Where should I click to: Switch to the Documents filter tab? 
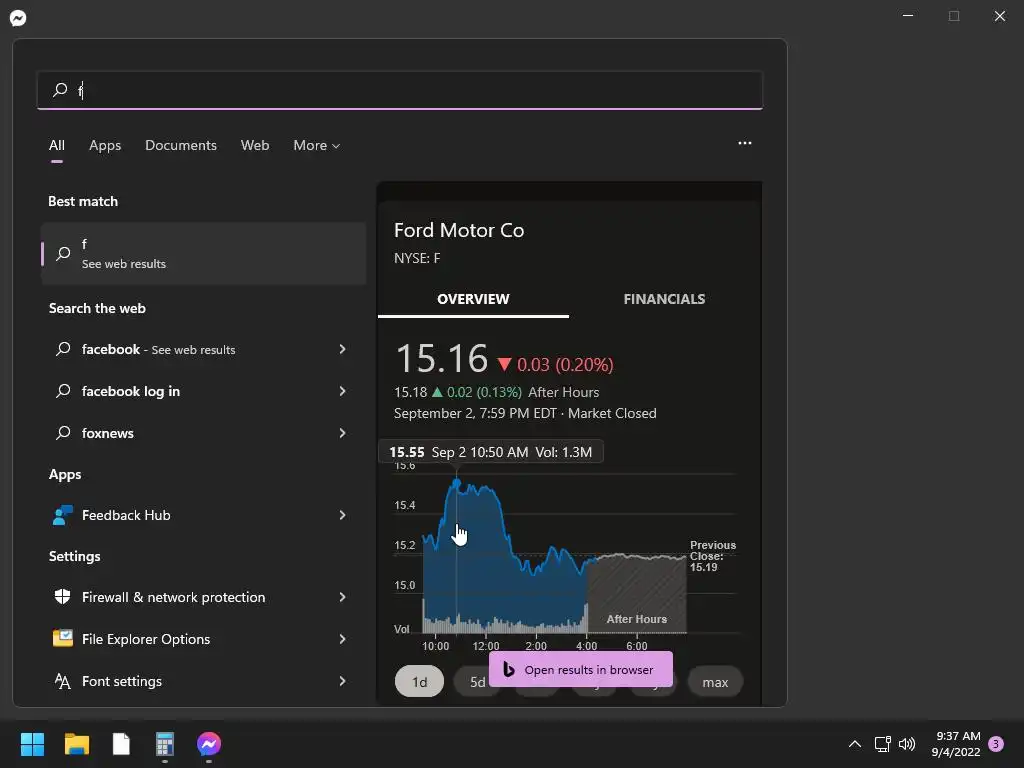[181, 145]
